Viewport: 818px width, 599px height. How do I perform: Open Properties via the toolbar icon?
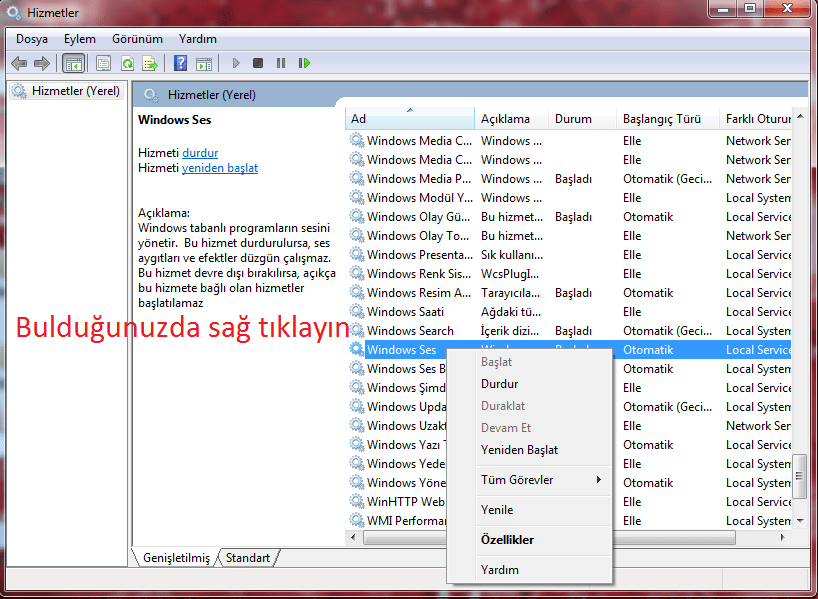click(103, 64)
